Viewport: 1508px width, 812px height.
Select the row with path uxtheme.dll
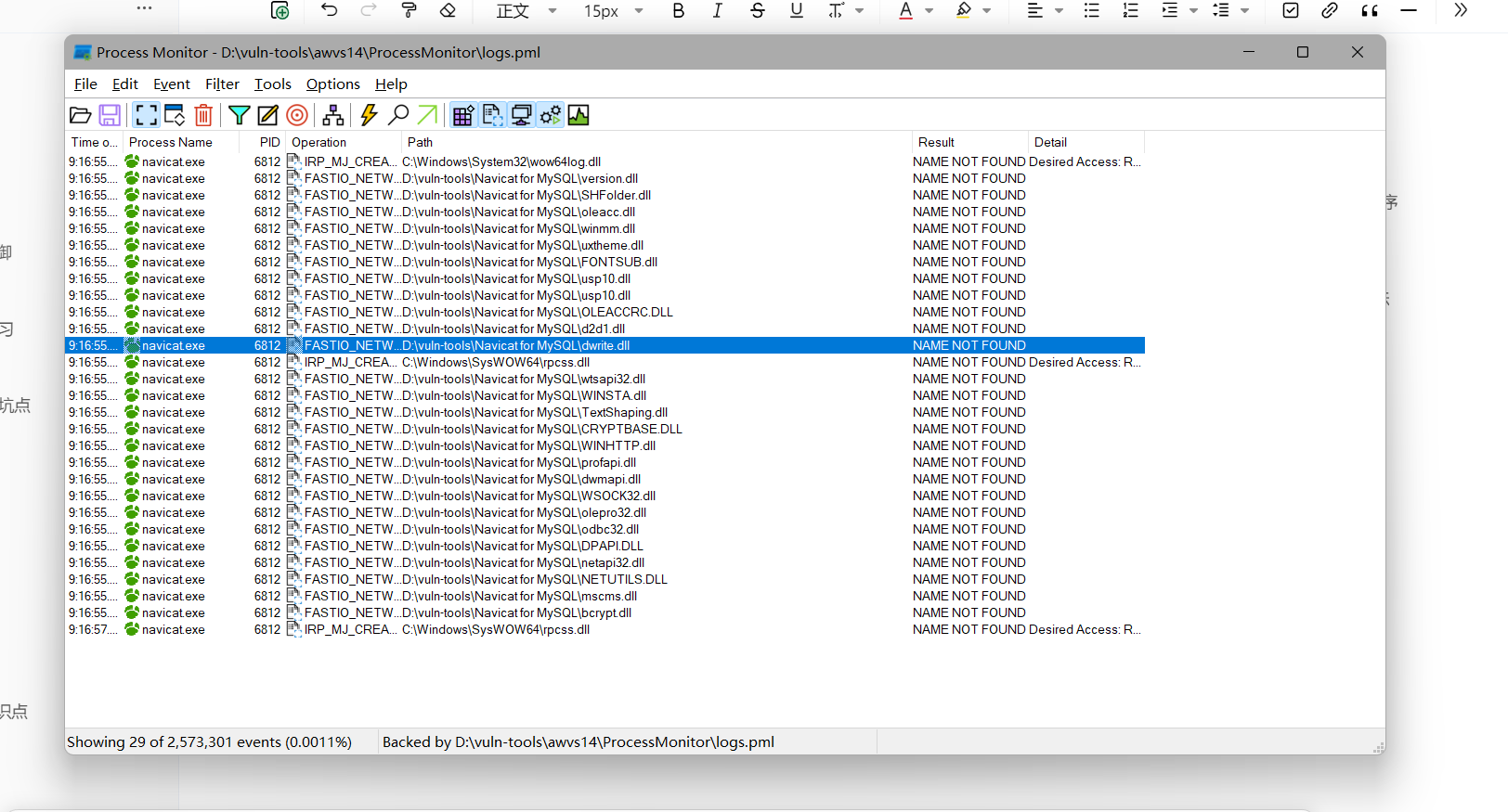[604, 245]
